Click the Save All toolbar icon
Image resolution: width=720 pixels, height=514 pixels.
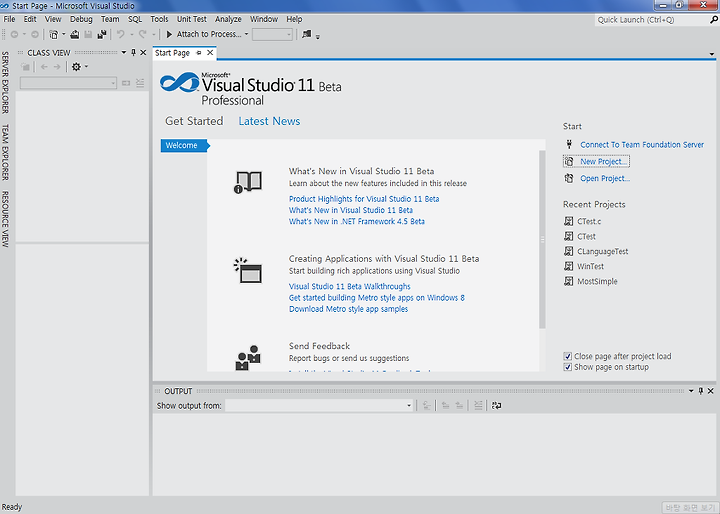click(102, 34)
